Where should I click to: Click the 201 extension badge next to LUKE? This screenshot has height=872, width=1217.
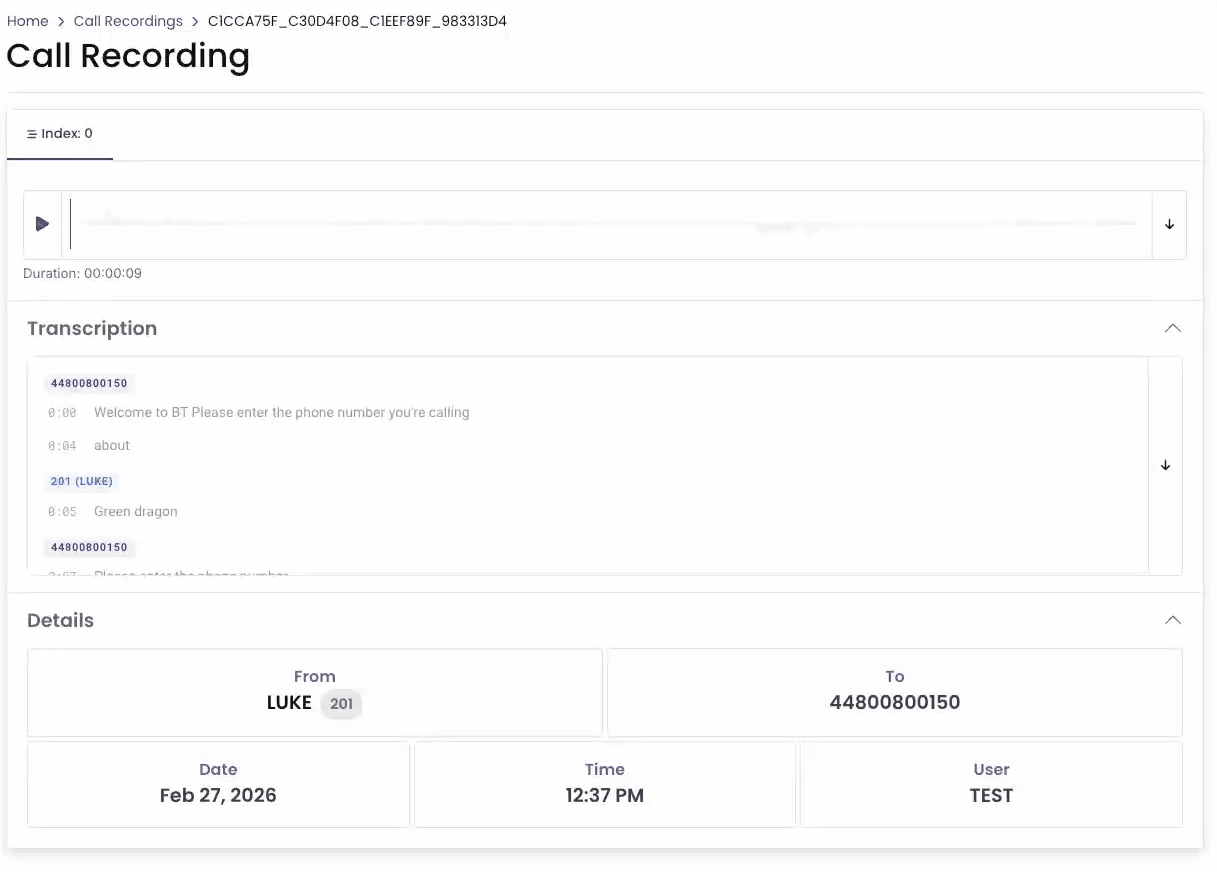point(341,703)
